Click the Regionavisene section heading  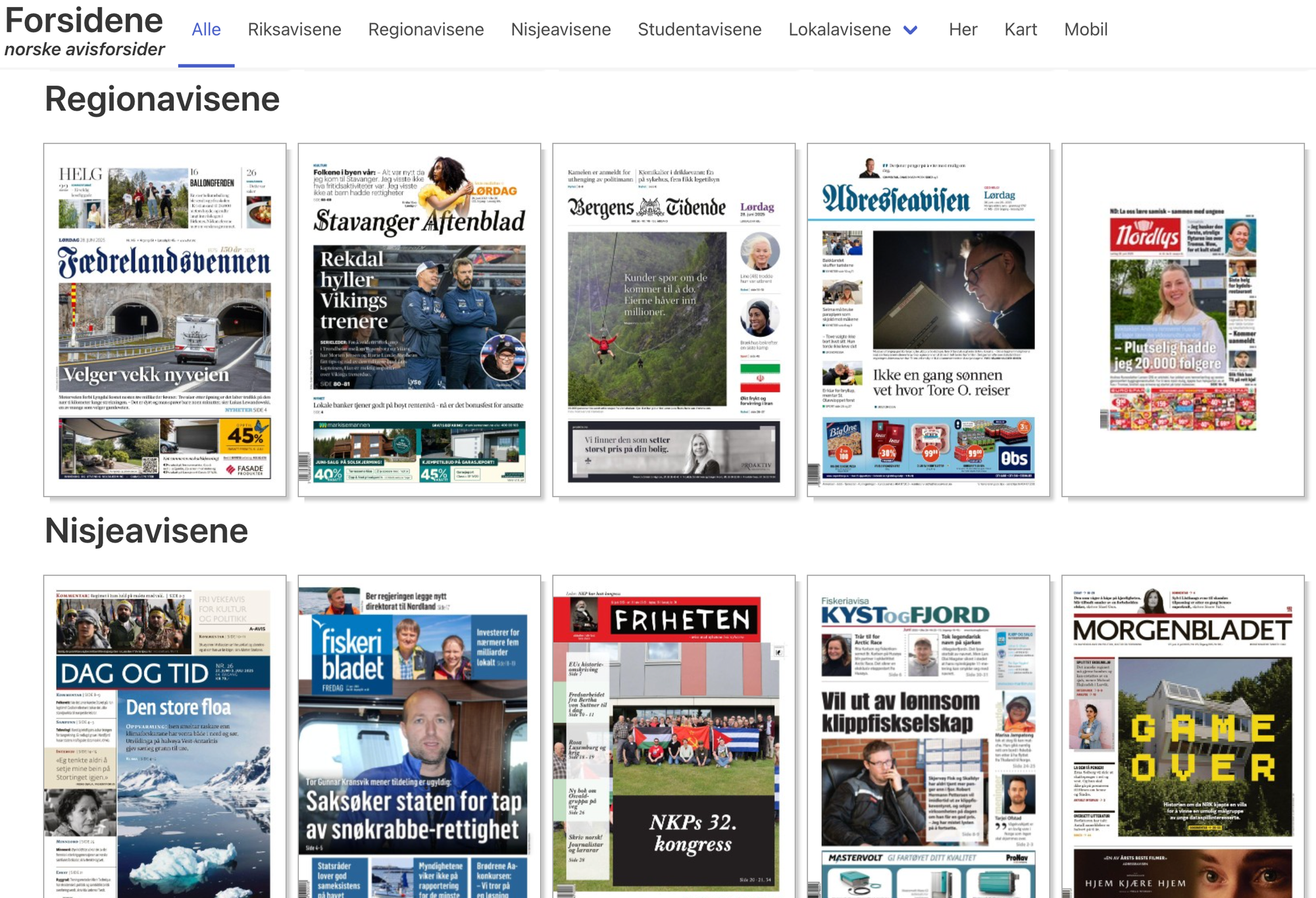(x=163, y=99)
